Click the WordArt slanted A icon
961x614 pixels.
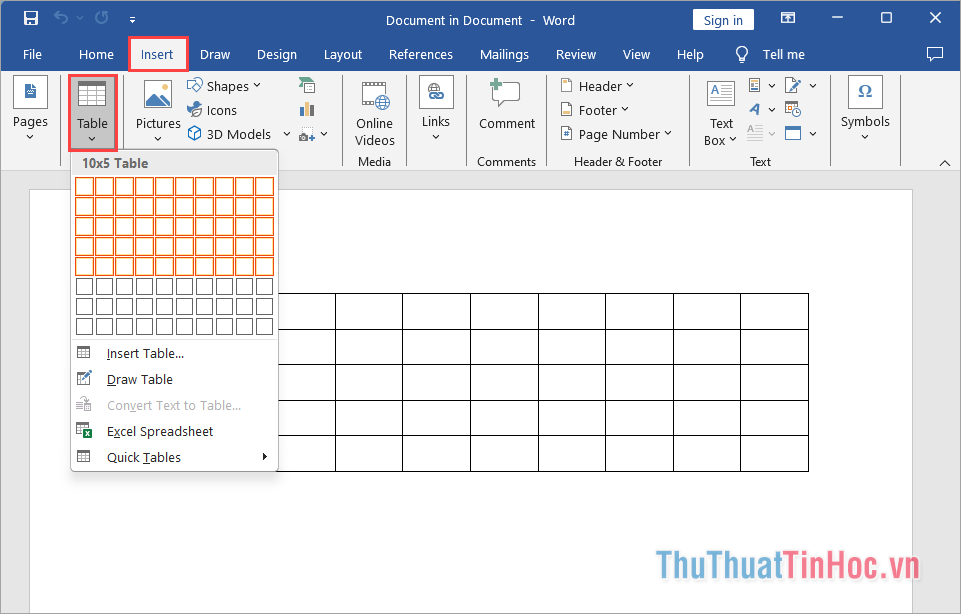tap(754, 109)
